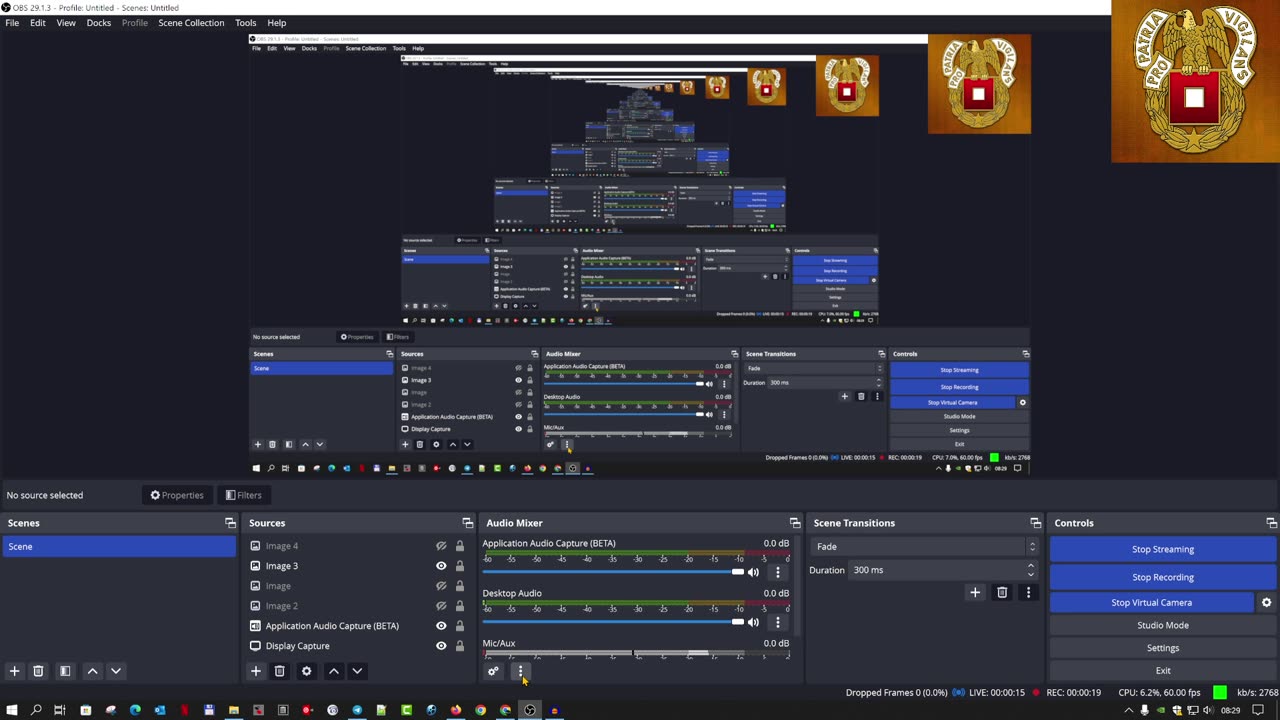
Task: Open the Properties button above docks
Action: coord(177,495)
